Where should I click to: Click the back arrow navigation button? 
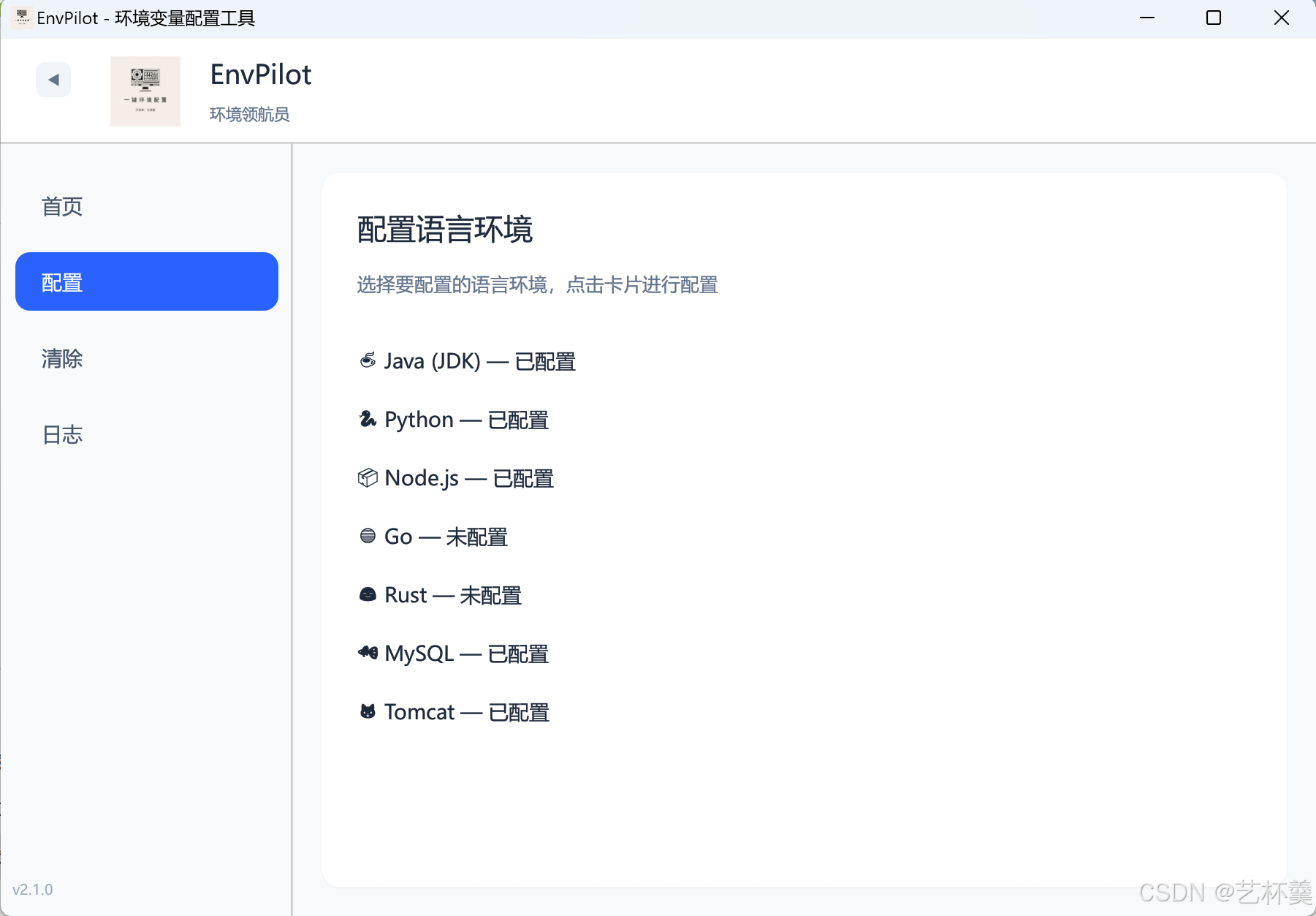tap(53, 79)
